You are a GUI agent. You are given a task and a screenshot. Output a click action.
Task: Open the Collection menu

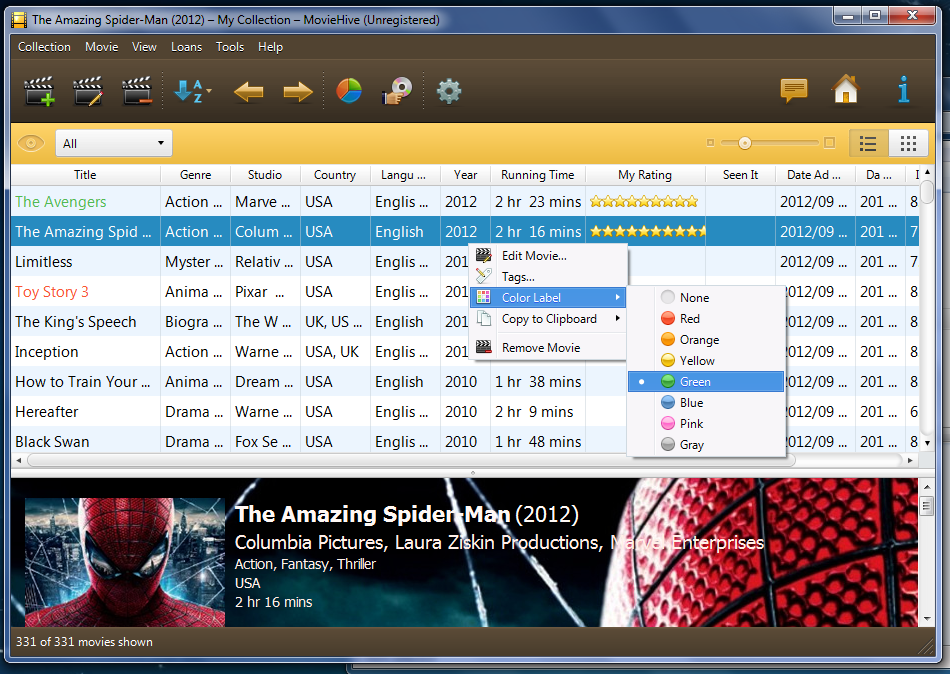tap(44, 47)
